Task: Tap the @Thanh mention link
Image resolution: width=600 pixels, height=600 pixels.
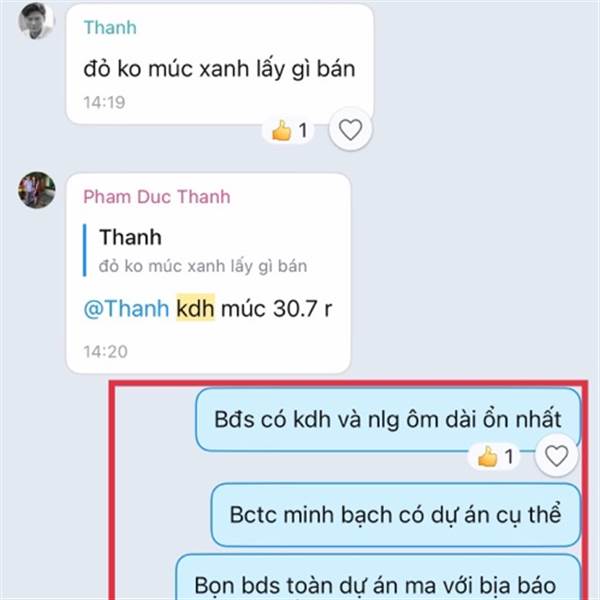Action: (126, 308)
